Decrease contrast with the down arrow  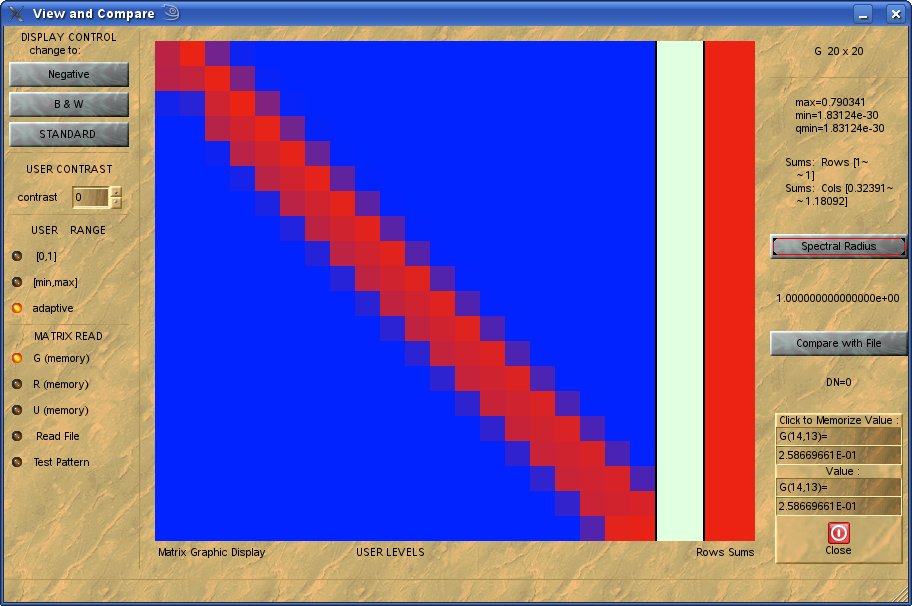[116, 203]
